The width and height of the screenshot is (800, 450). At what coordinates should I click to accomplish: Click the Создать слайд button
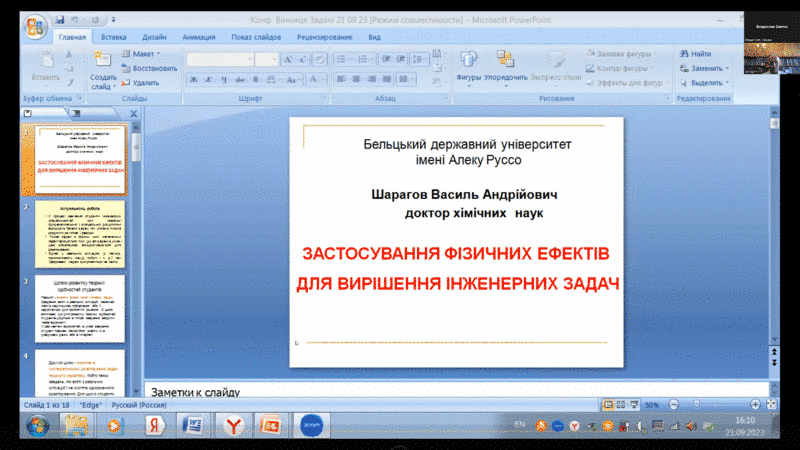pyautogui.click(x=103, y=70)
